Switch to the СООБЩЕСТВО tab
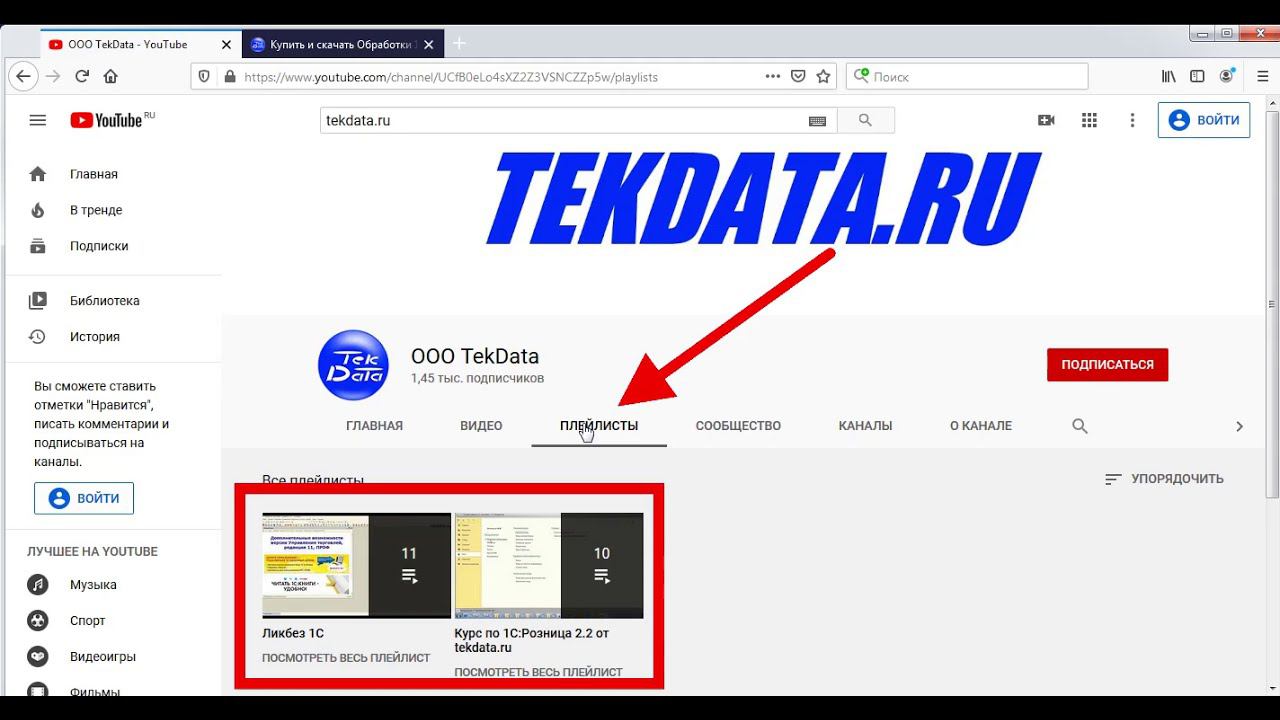The width and height of the screenshot is (1280, 720). (738, 425)
